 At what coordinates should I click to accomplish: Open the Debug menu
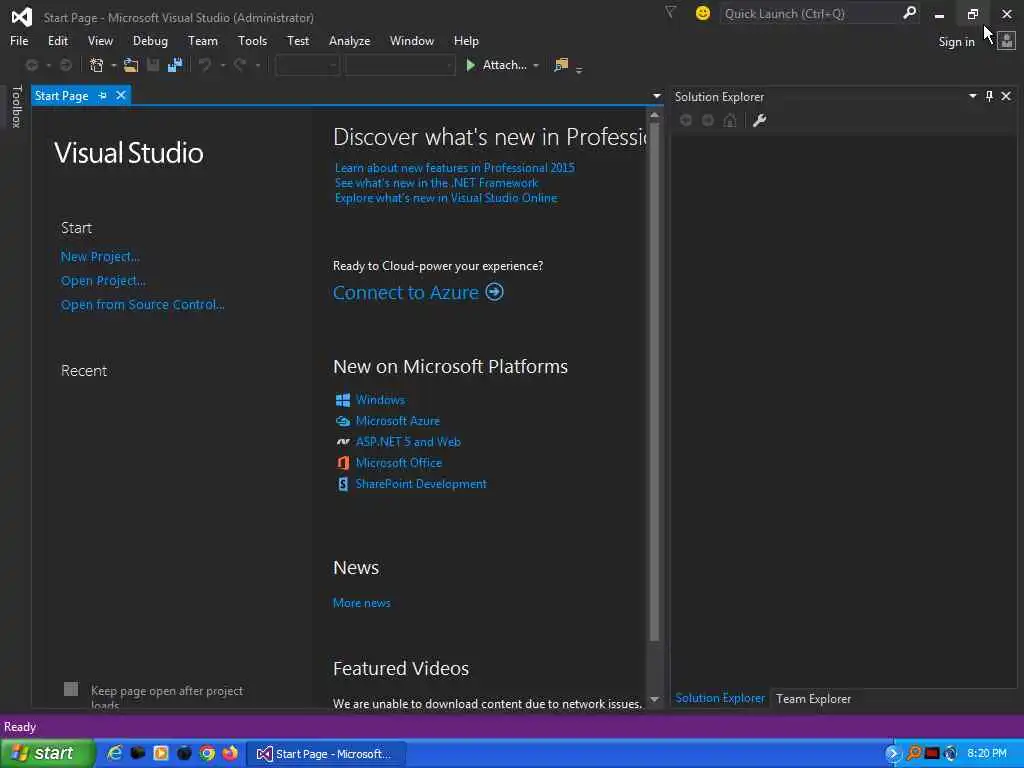tap(150, 40)
